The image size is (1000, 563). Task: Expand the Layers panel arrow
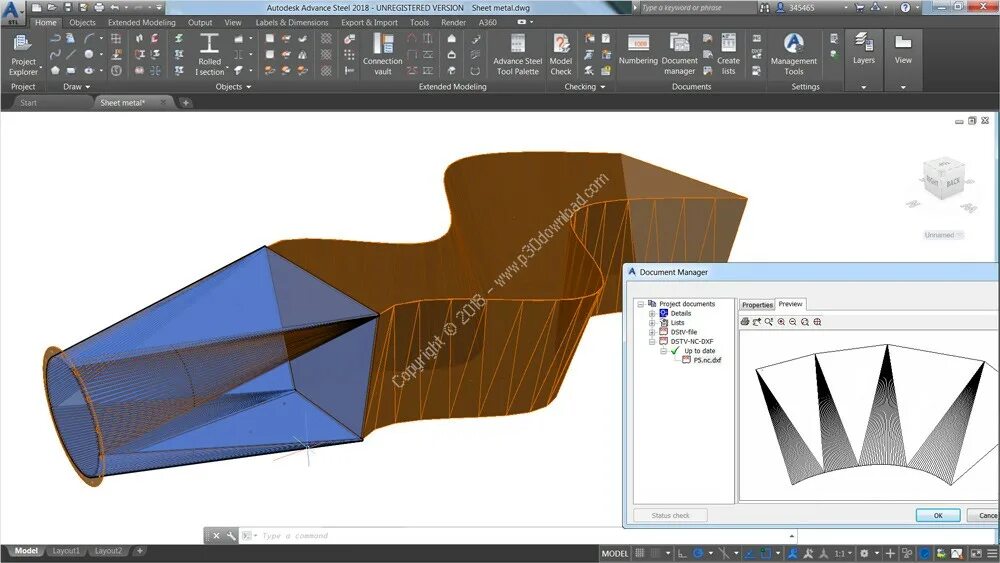(864, 87)
